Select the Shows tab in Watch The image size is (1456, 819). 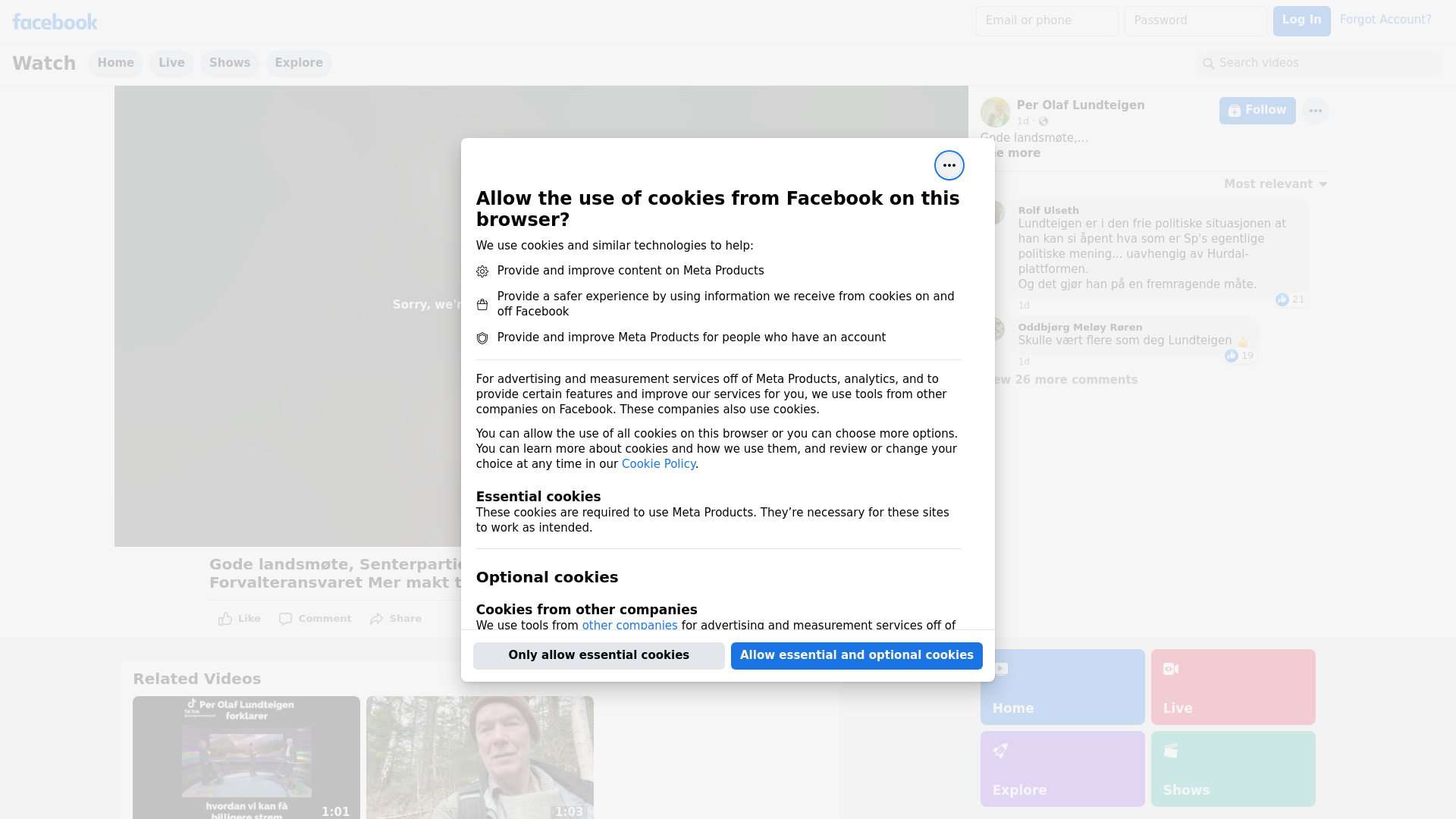(x=230, y=63)
